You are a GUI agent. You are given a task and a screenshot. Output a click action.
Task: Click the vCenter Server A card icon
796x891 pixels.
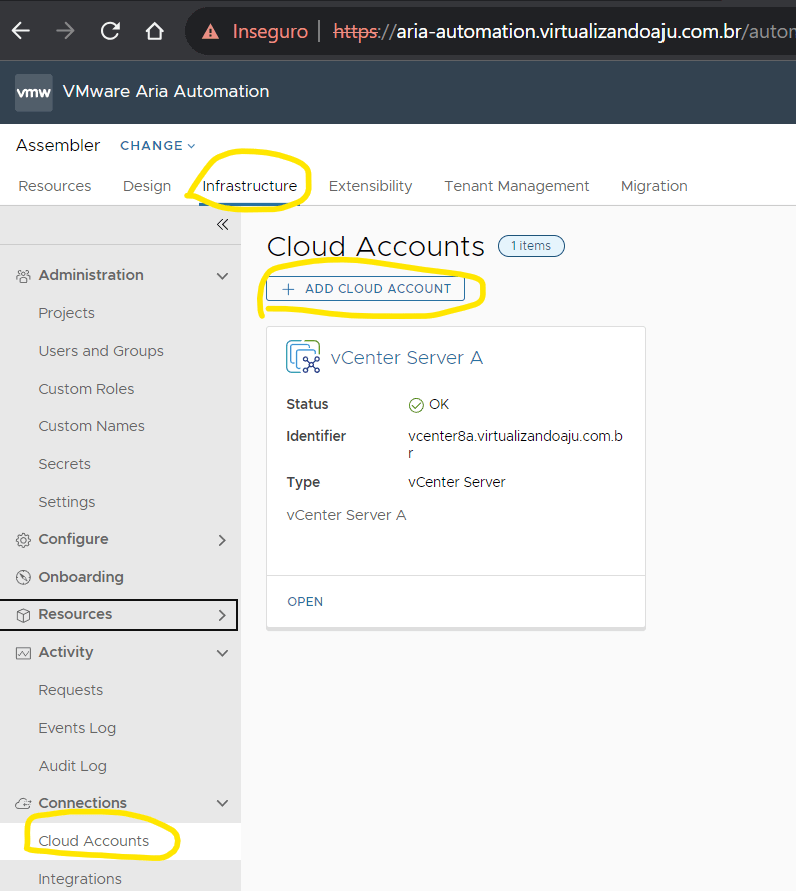coord(303,357)
